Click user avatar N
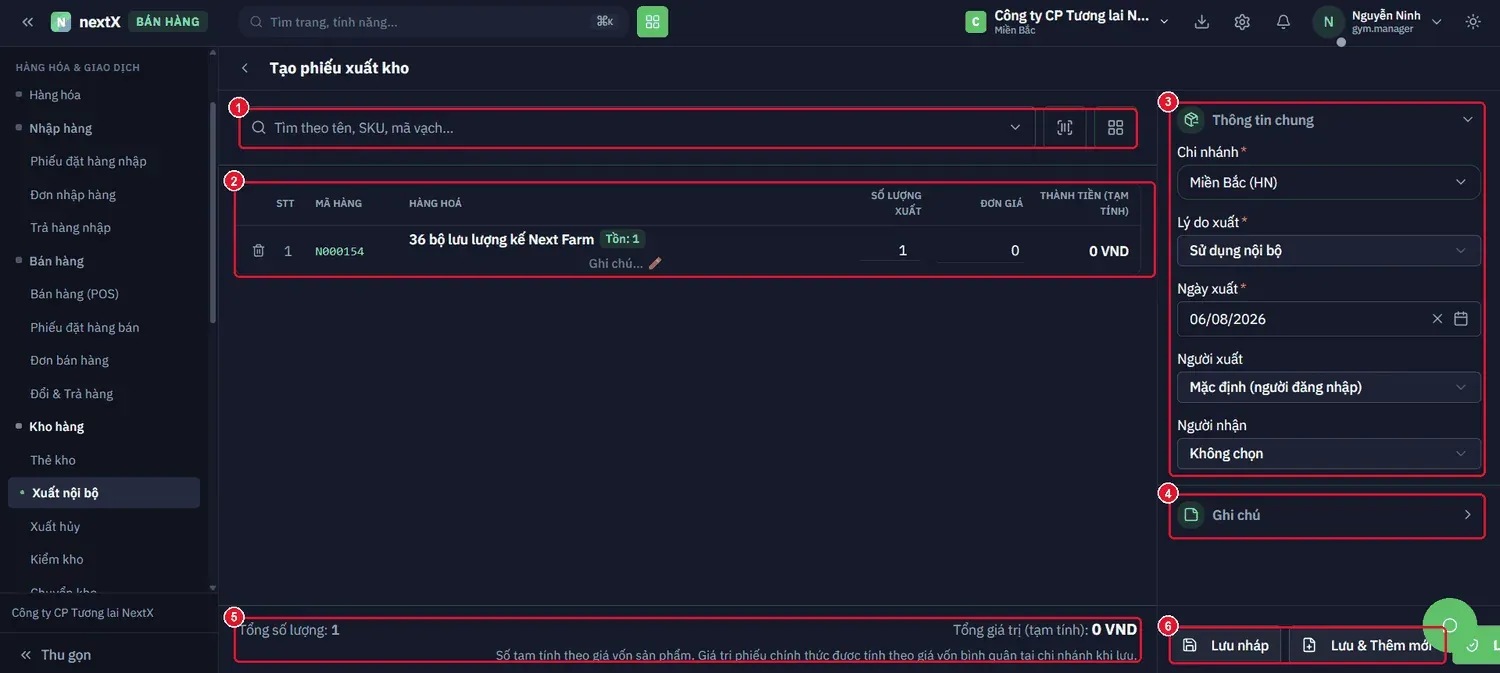The image size is (1500, 673). (x=1328, y=22)
